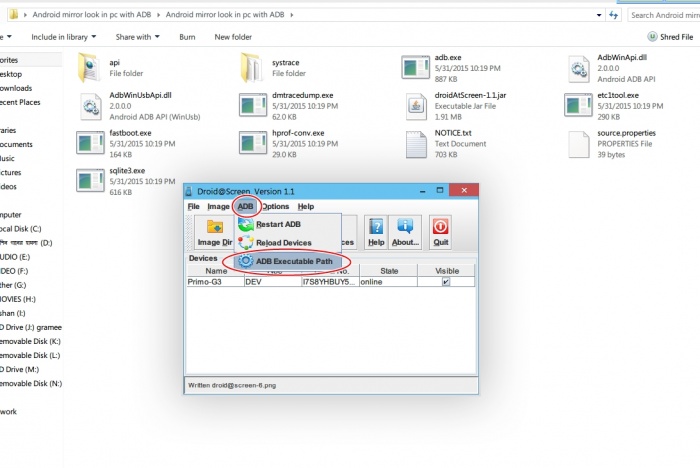The image size is (700, 468).
Task: Choose Restart ADB from the menu
Action: pyautogui.click(x=288, y=224)
